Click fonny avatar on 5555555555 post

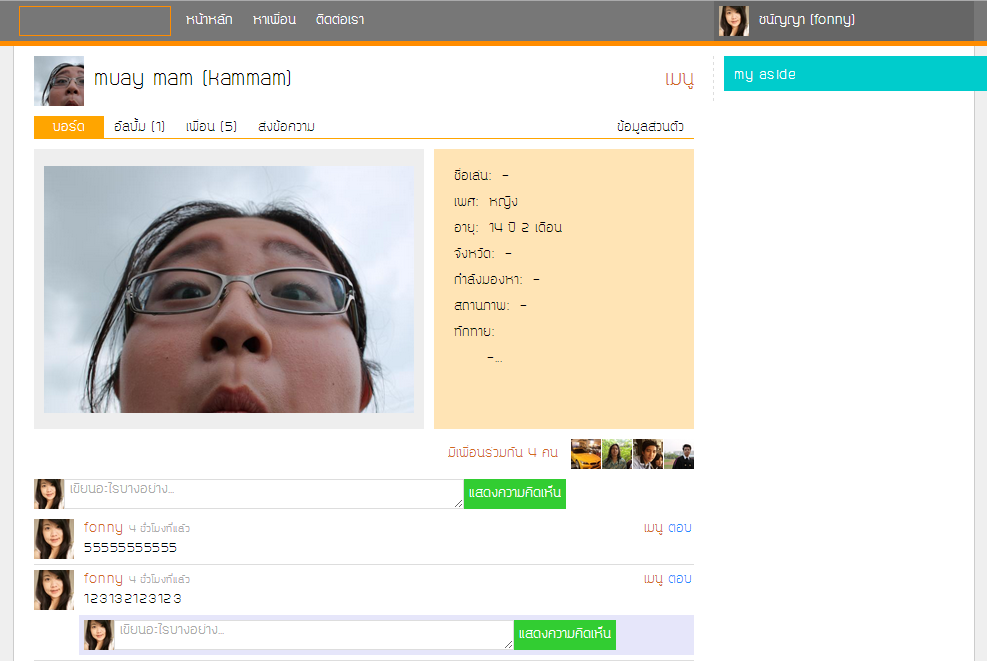tap(54, 539)
